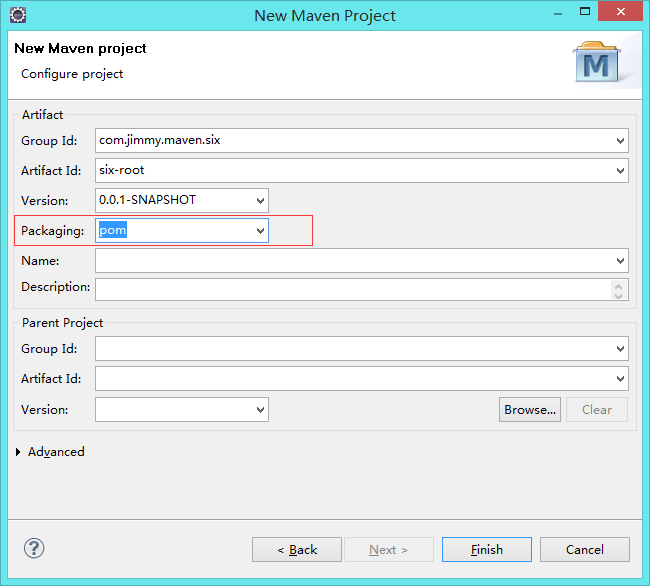Close the New Maven Project dialog
Viewport: 650px width, 586px height.
point(621,12)
